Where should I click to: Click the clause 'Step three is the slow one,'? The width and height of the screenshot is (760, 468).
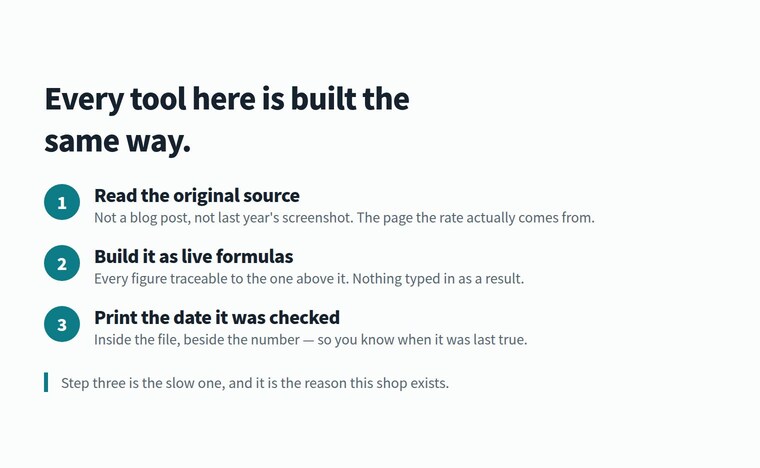(x=143, y=383)
